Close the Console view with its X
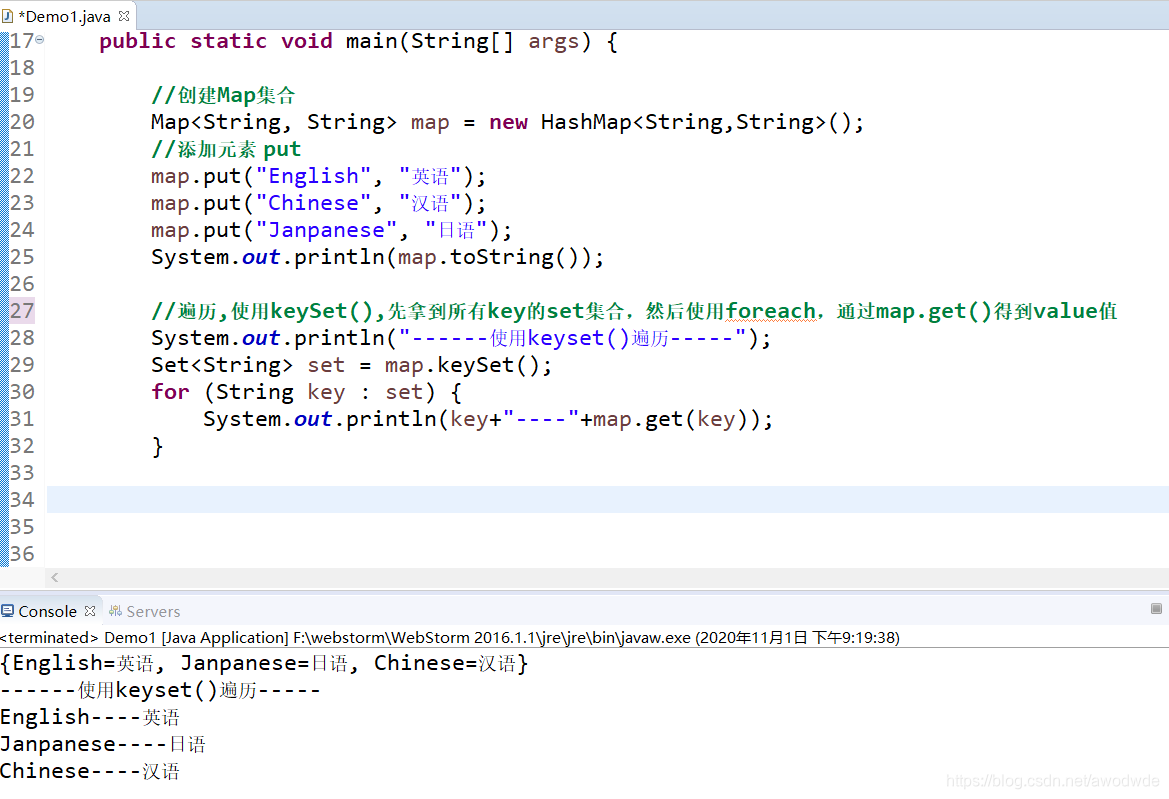Image resolution: width=1169 pixels, height=799 pixels. point(89,609)
